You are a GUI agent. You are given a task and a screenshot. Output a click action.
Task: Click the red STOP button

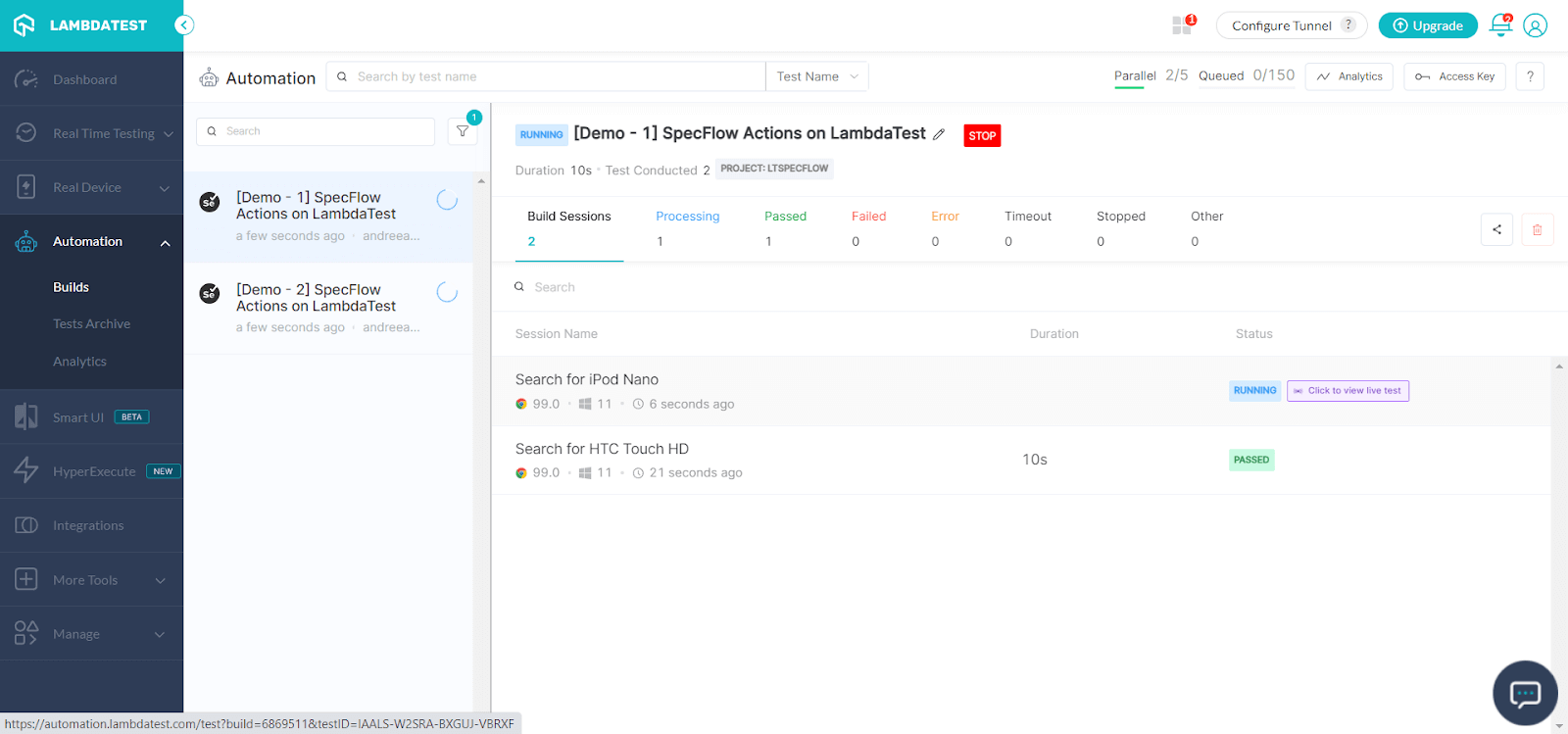tap(982, 136)
